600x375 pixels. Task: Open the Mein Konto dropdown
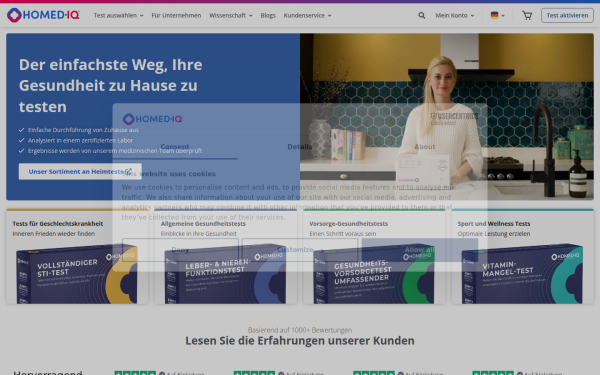coord(455,15)
